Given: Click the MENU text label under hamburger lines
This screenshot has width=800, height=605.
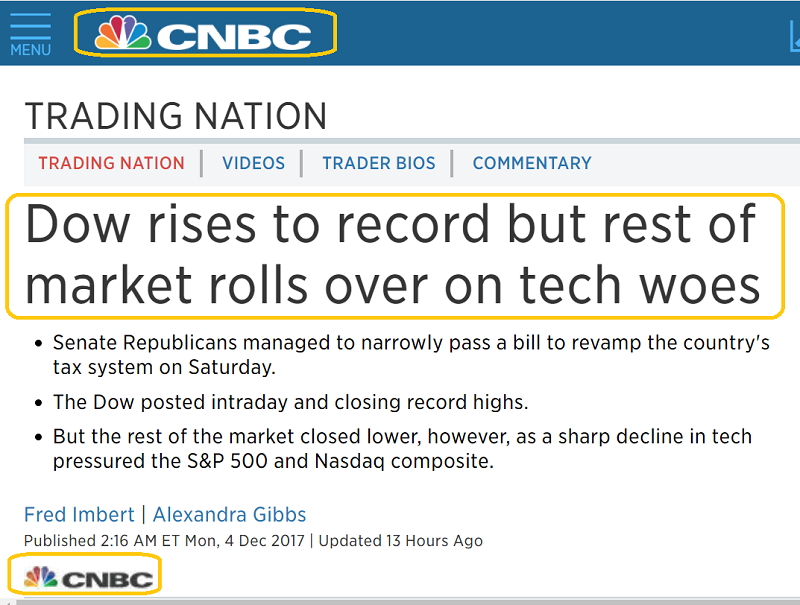Looking at the screenshot, I should coord(30,50).
